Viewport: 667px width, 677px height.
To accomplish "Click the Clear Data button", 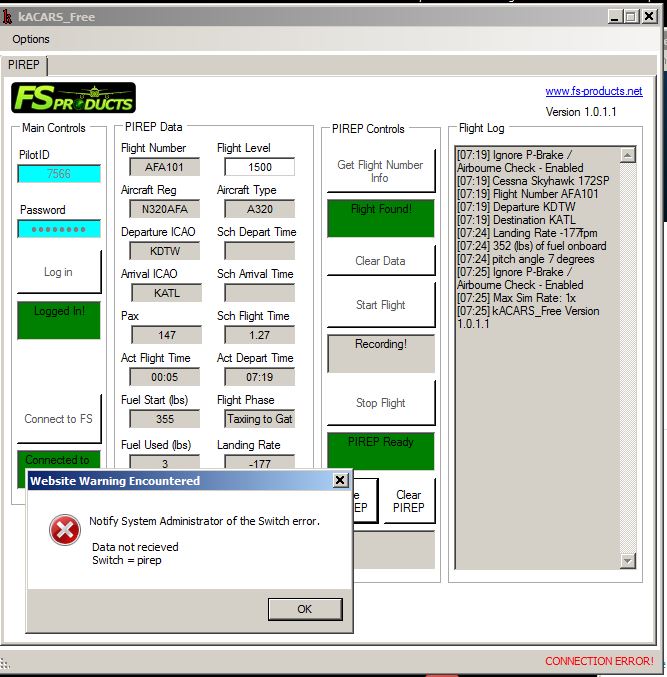I will pyautogui.click(x=380, y=261).
